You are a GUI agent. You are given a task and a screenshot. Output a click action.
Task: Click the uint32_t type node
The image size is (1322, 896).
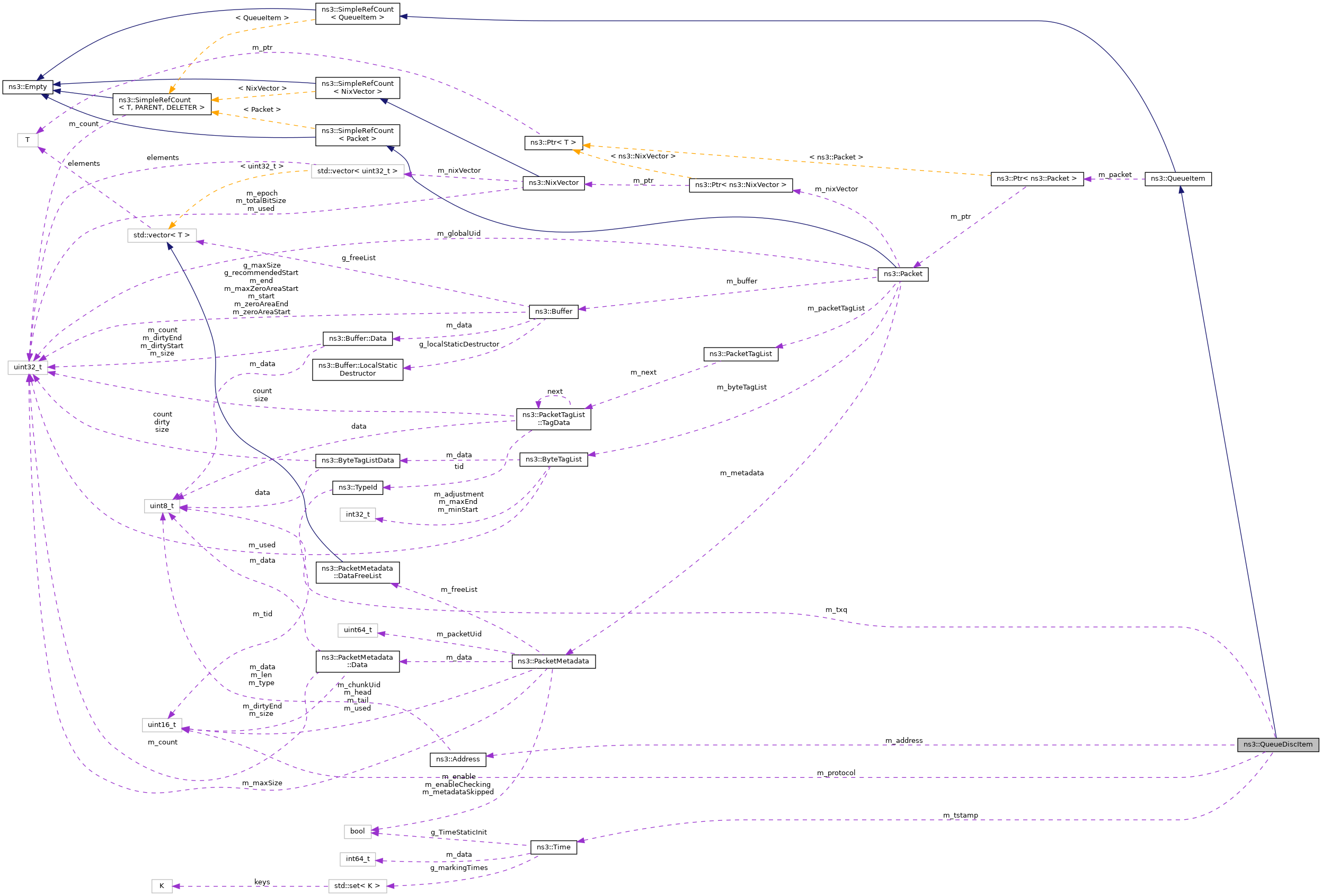(x=28, y=368)
